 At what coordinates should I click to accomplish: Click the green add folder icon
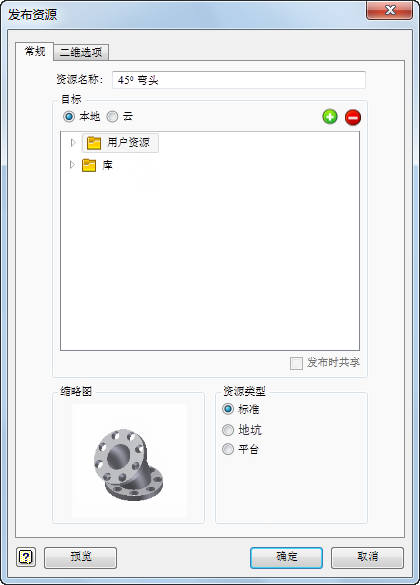tap(330, 117)
